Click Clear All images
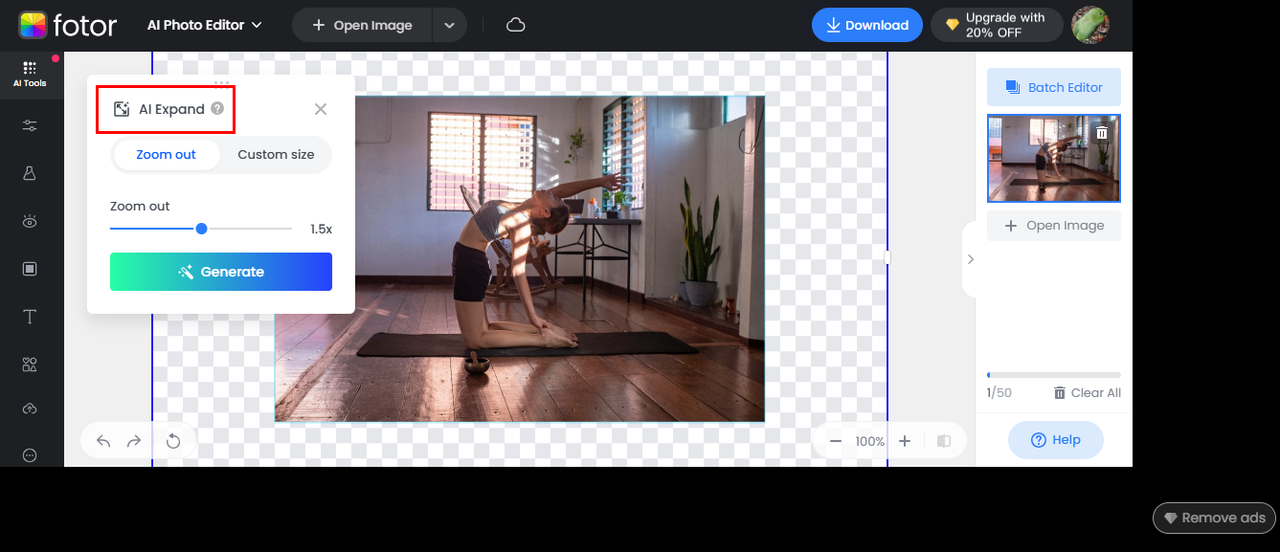The height and width of the screenshot is (552, 1280). (x=1087, y=393)
